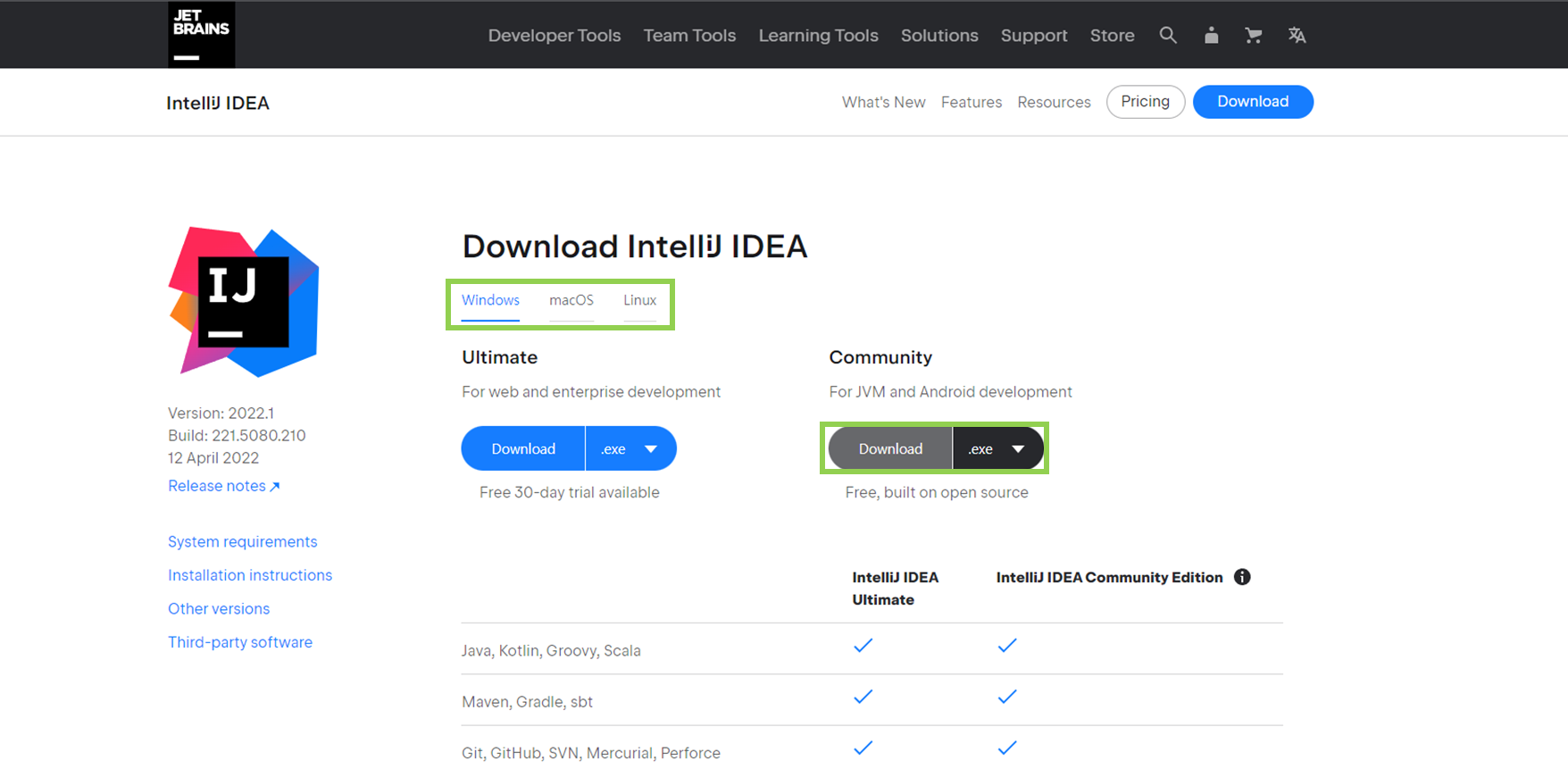Click the Community Edition info icon
Image resolution: width=1568 pixels, height=769 pixels.
[x=1242, y=577]
